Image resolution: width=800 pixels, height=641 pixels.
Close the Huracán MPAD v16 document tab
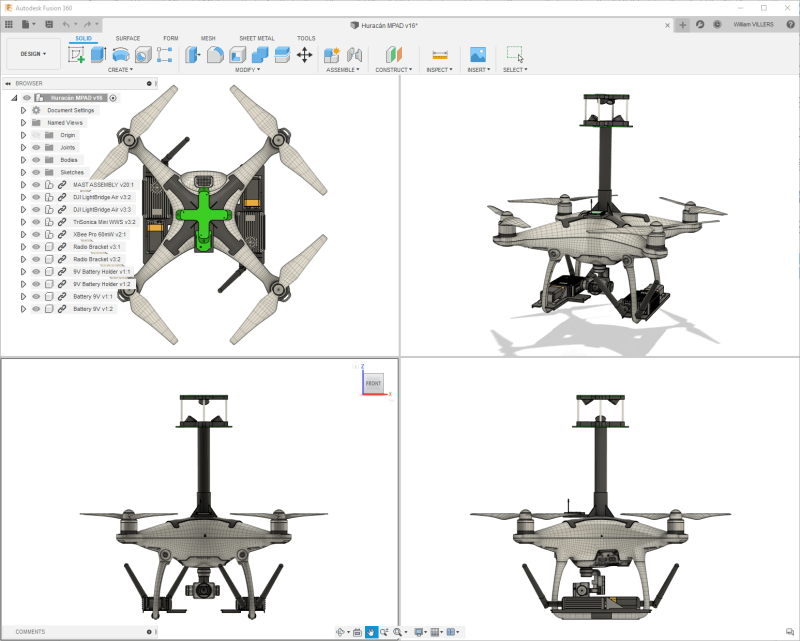click(667, 25)
